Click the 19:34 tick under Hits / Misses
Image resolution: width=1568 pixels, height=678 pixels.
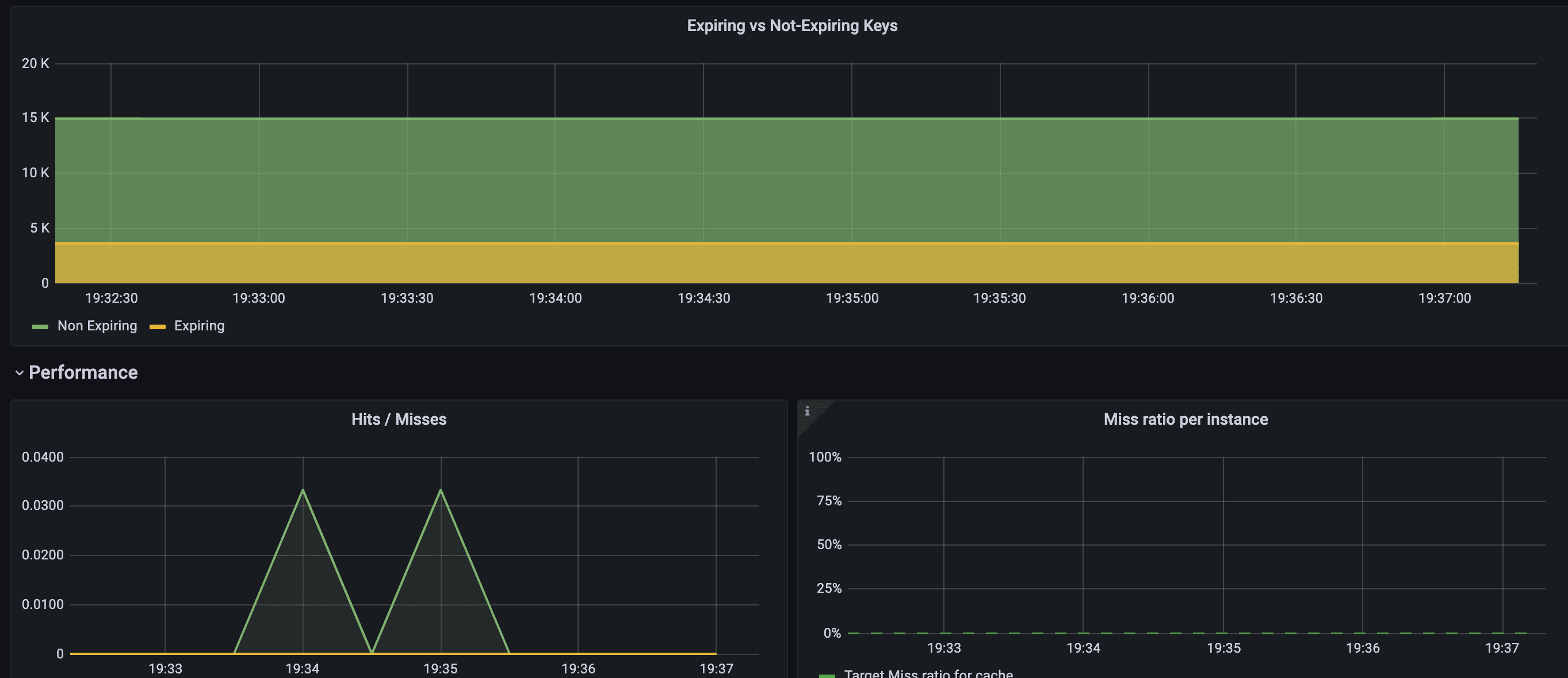pyautogui.click(x=303, y=668)
